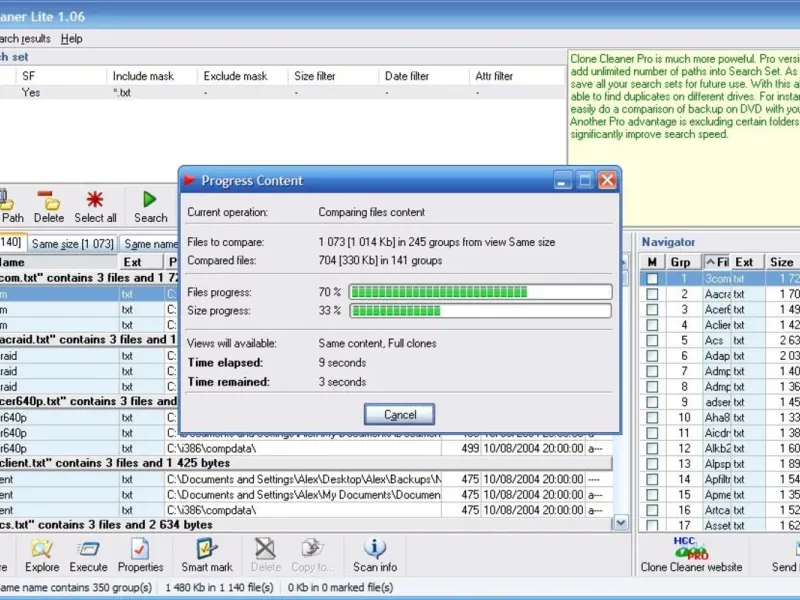Select Navigator row 6 Adap
Viewport: 800px width, 600px height.
pos(719,356)
